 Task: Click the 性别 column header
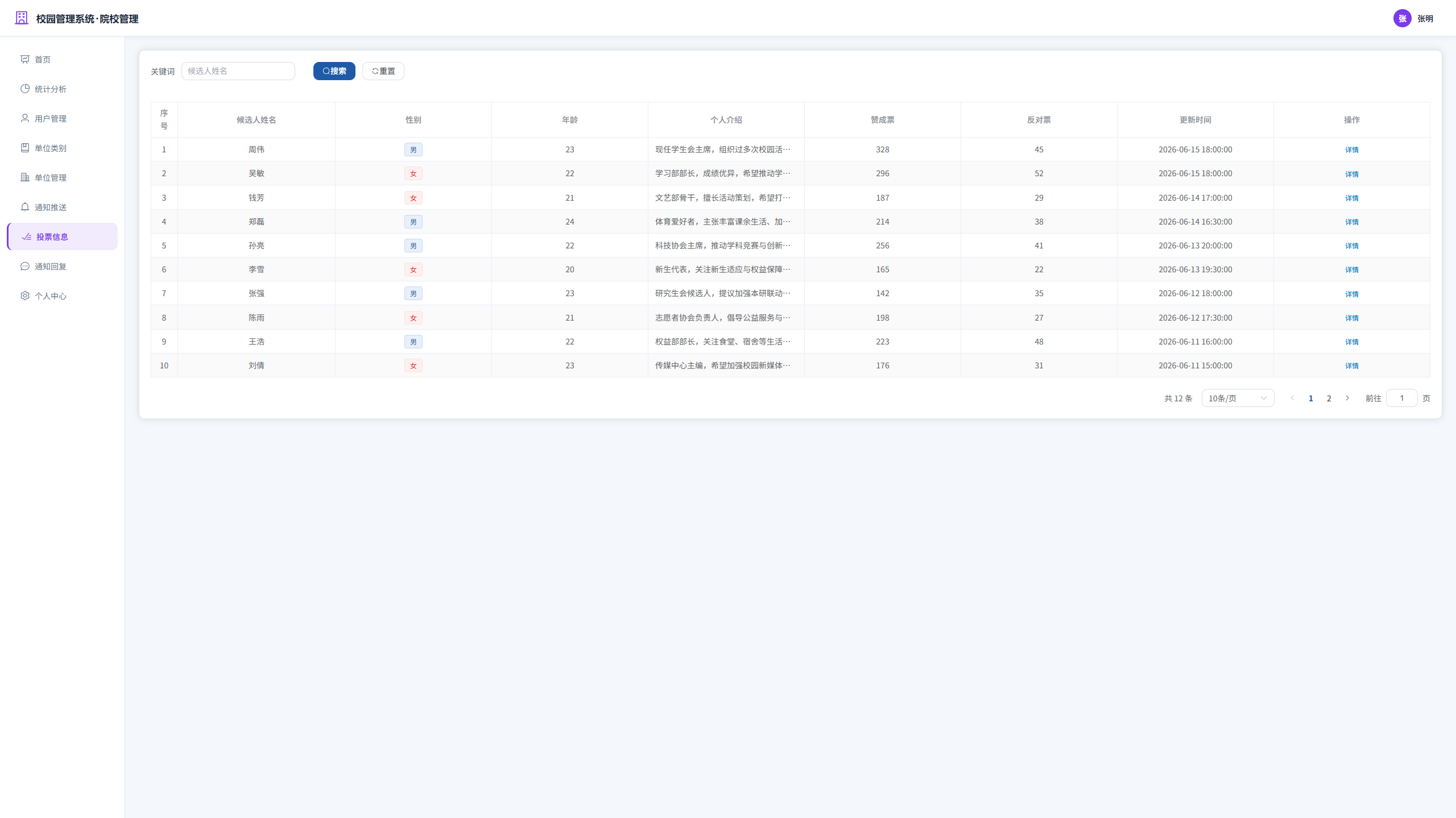click(x=413, y=120)
